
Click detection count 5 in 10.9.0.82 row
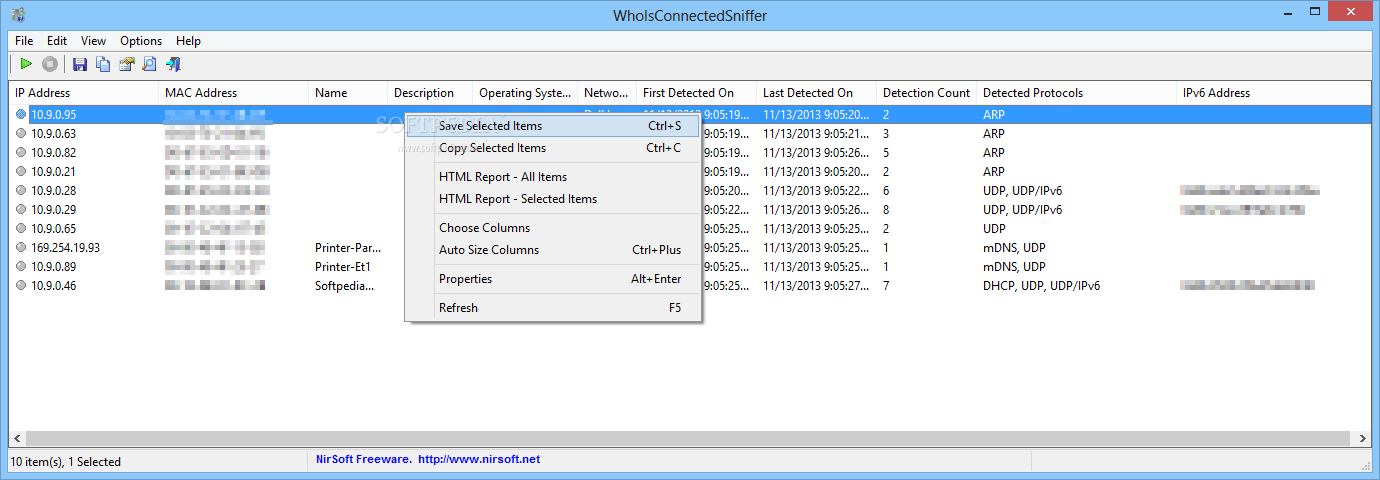tap(886, 153)
